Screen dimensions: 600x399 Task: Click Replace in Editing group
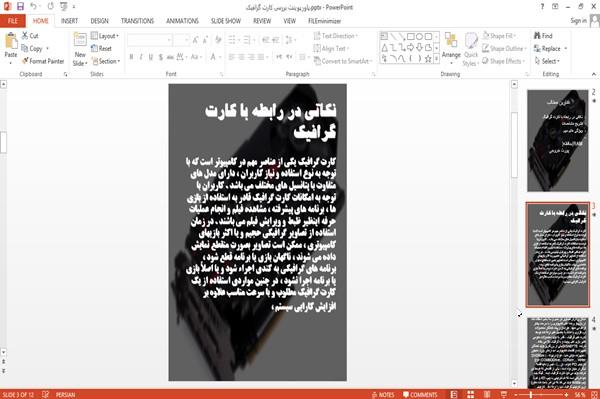[550, 49]
